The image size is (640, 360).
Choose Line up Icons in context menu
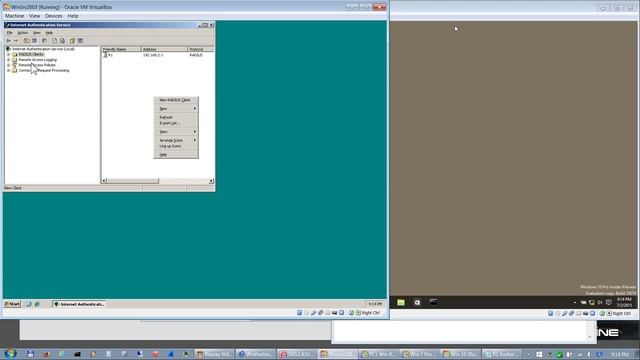tap(176, 146)
